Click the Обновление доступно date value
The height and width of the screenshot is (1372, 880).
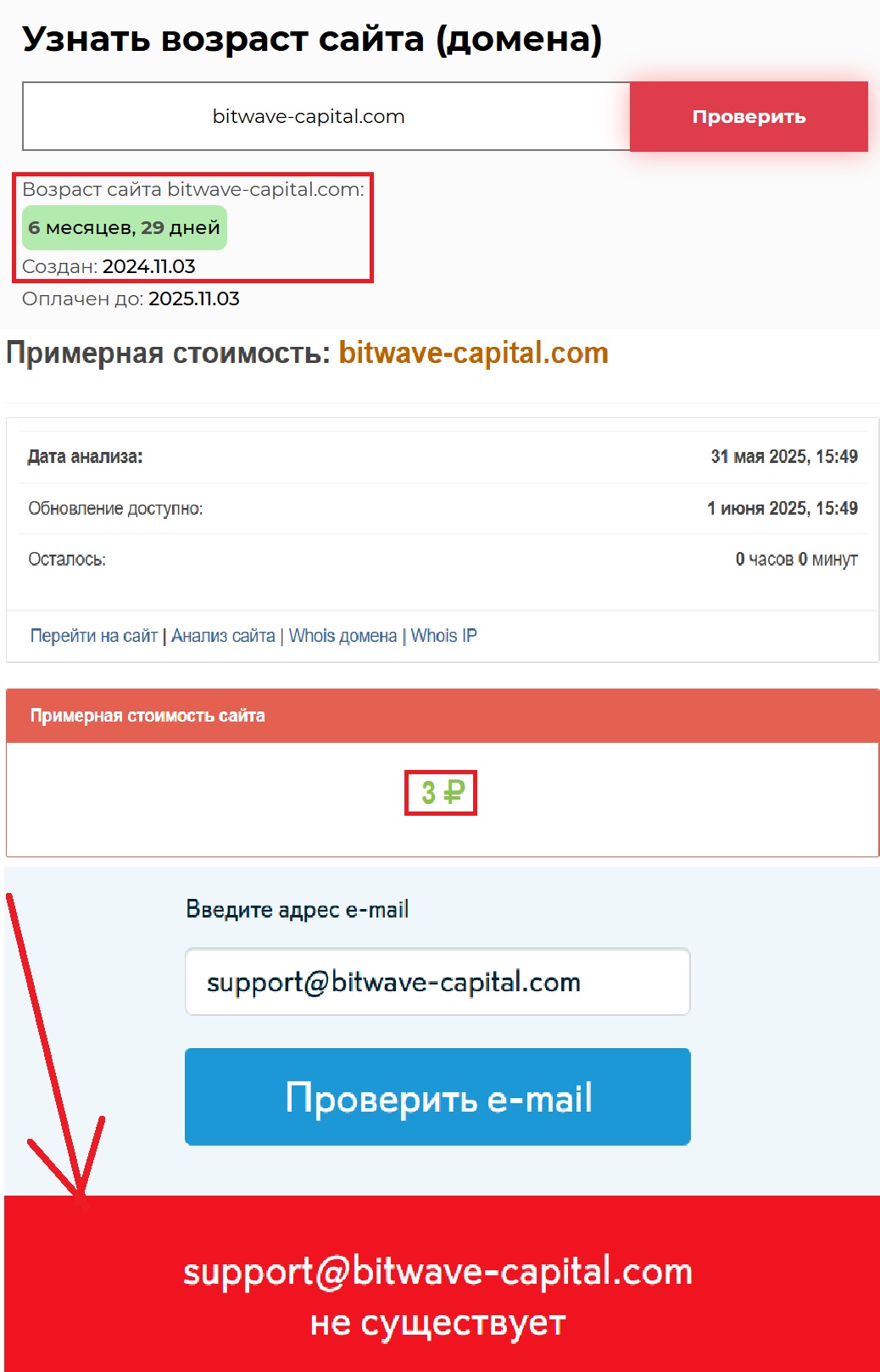click(783, 508)
